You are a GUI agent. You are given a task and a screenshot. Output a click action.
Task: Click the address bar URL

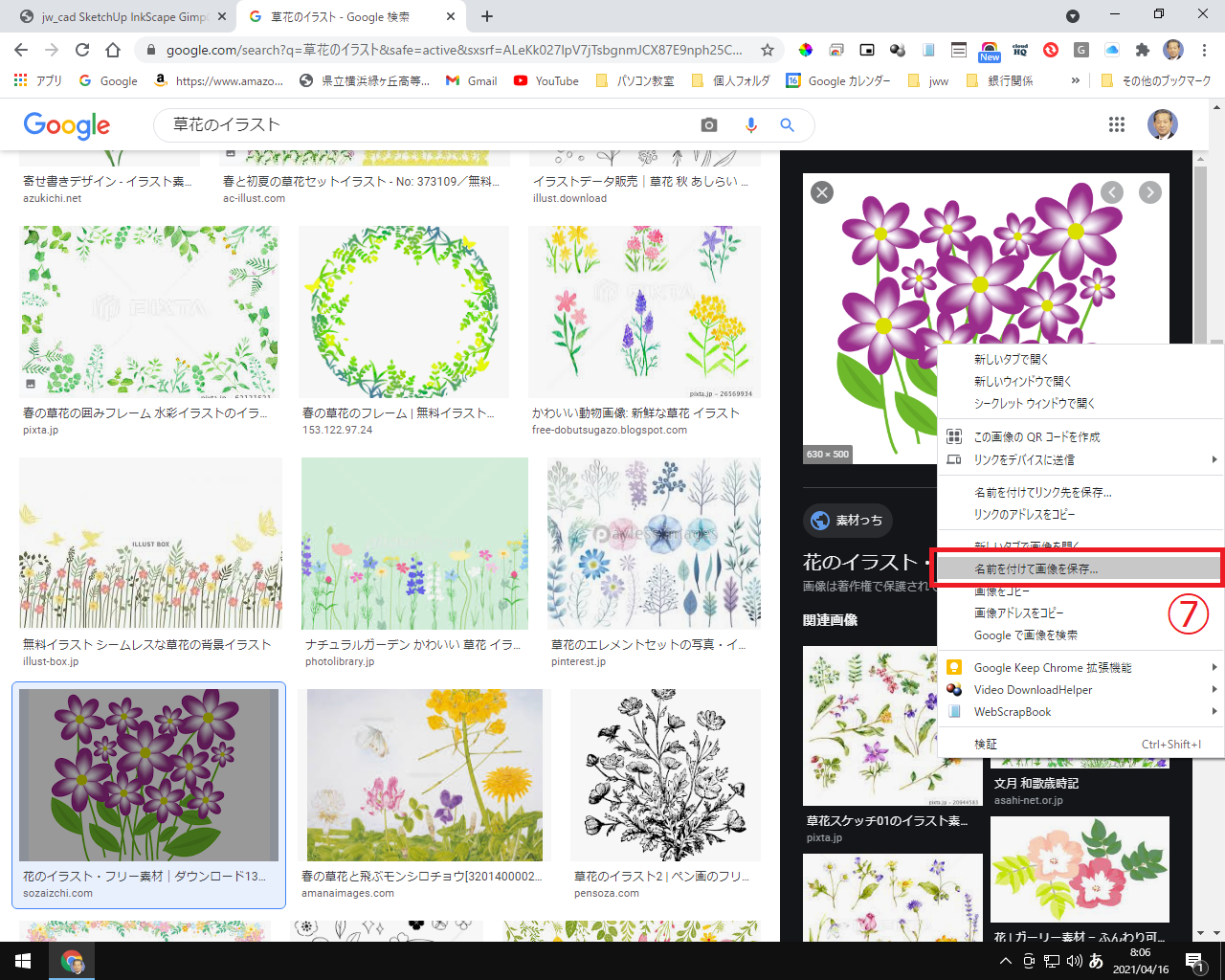454,50
